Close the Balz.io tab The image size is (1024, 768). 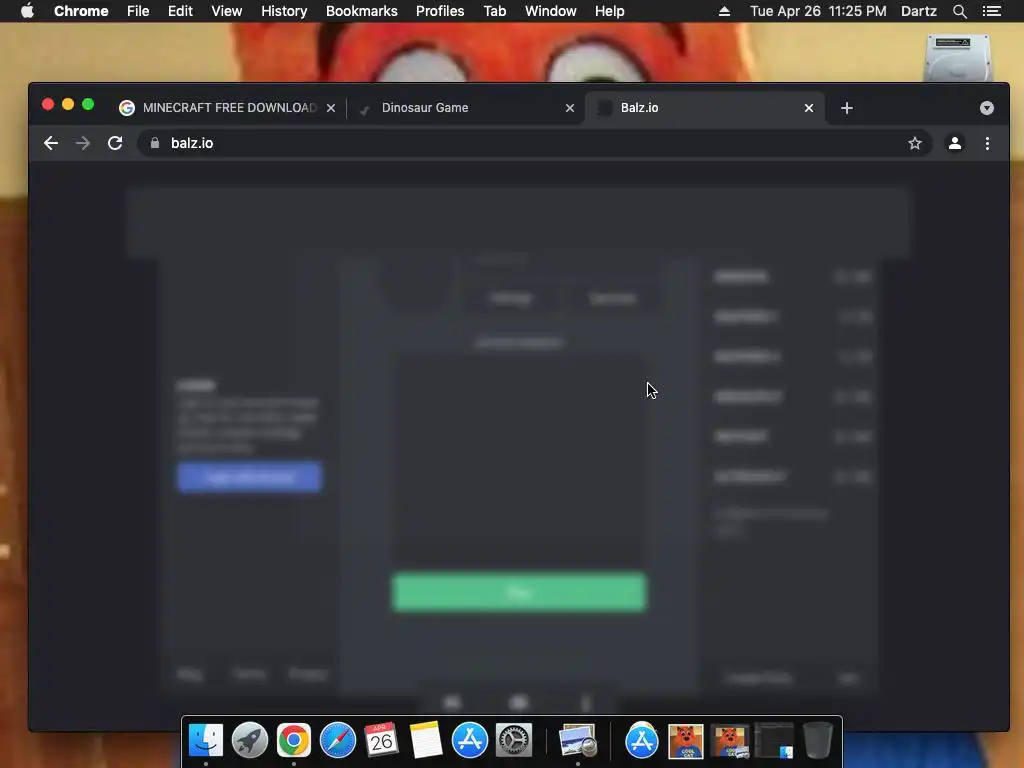coord(809,108)
